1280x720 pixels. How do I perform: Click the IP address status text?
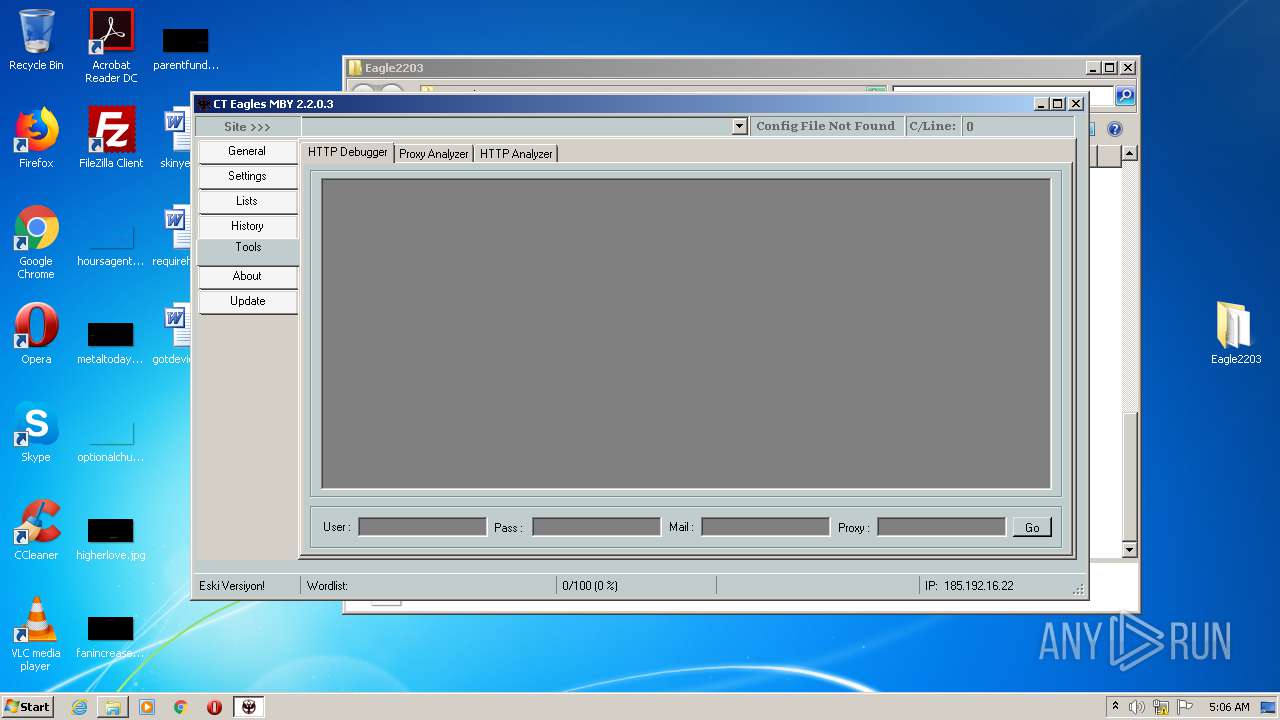(969, 586)
